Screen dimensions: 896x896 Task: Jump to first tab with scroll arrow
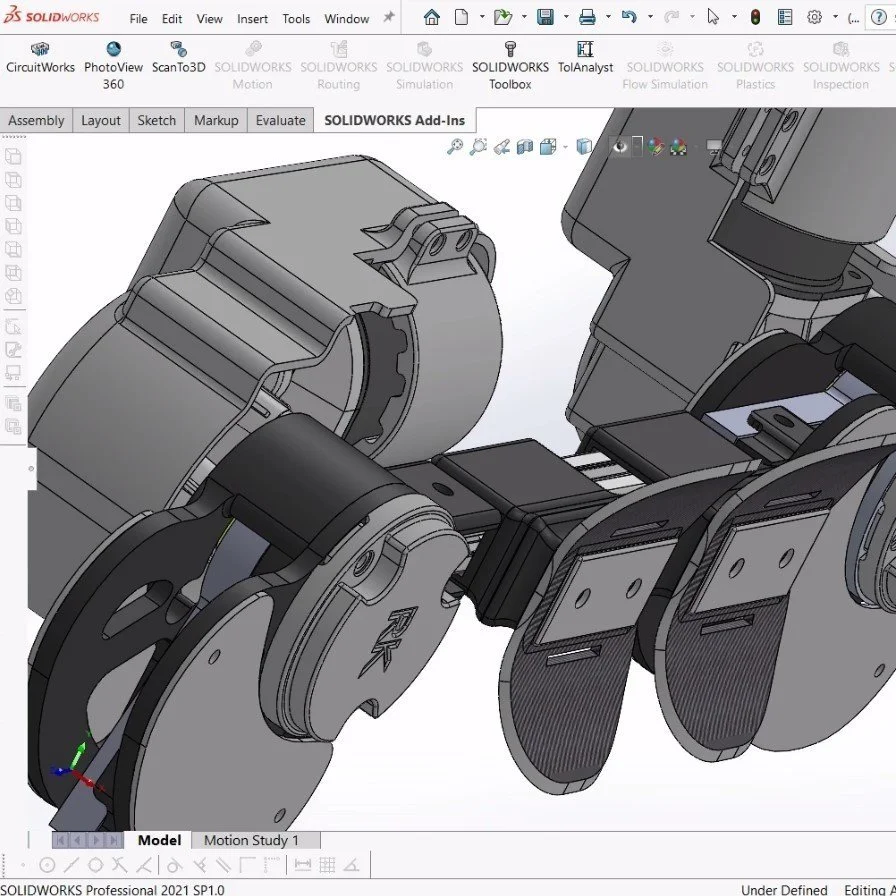point(61,840)
